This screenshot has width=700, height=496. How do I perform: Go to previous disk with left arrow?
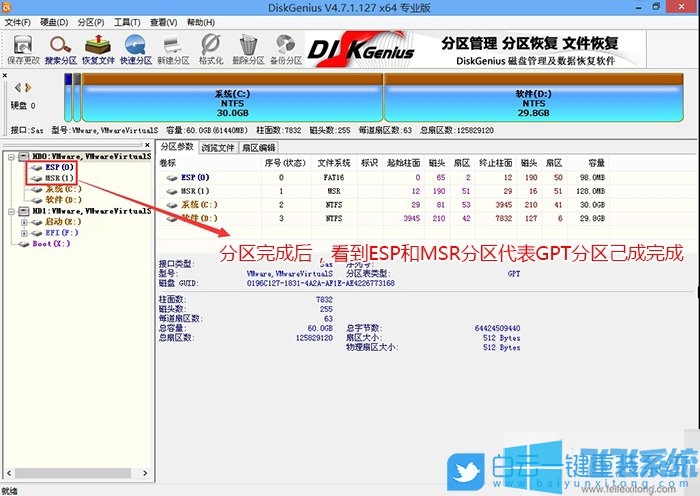(17, 88)
